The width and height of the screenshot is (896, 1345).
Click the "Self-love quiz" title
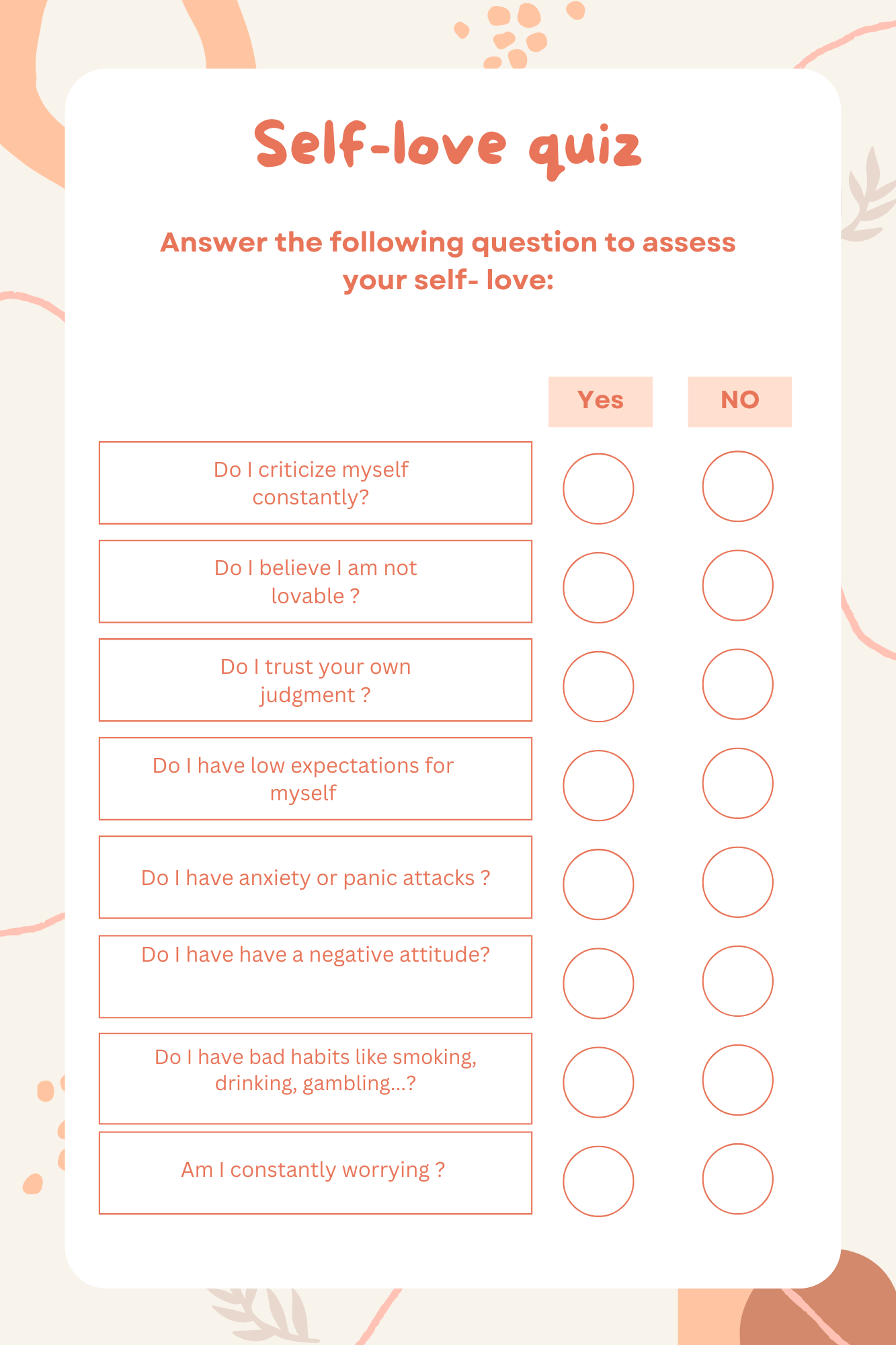[x=448, y=146]
